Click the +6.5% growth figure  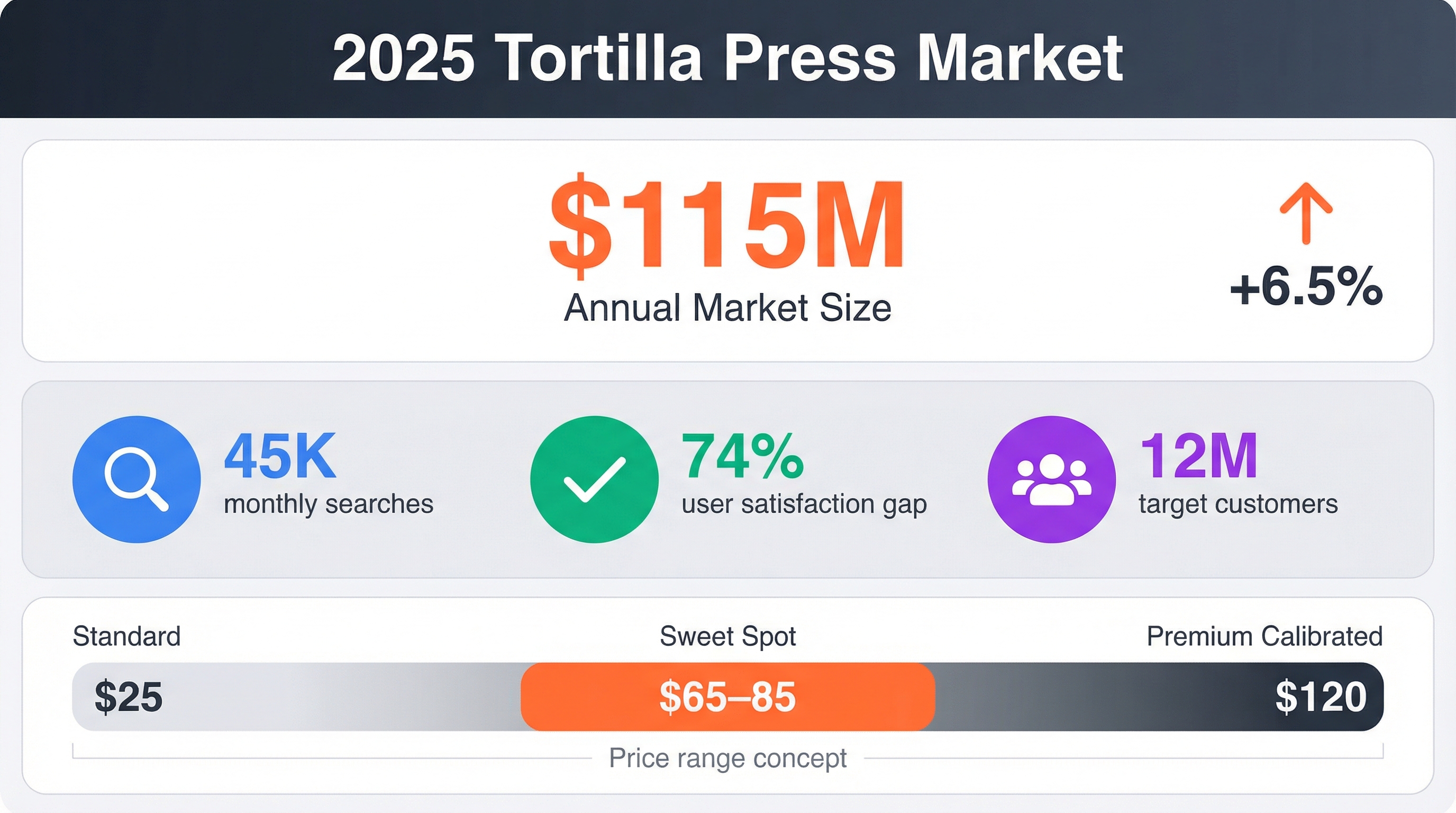(x=1306, y=287)
